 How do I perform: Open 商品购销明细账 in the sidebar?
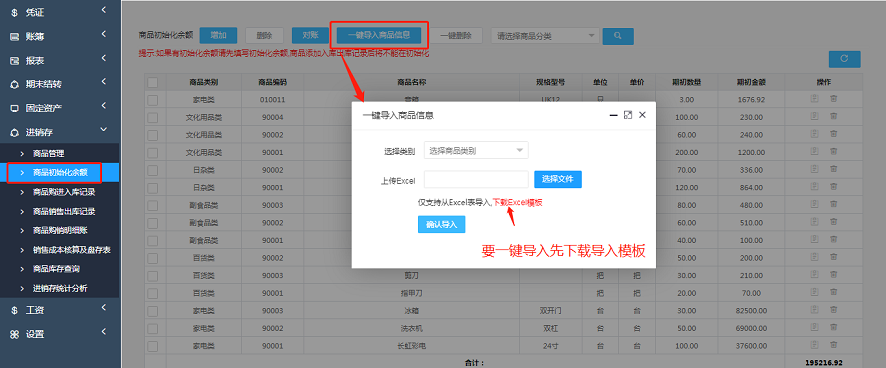pyautogui.click(x=59, y=231)
